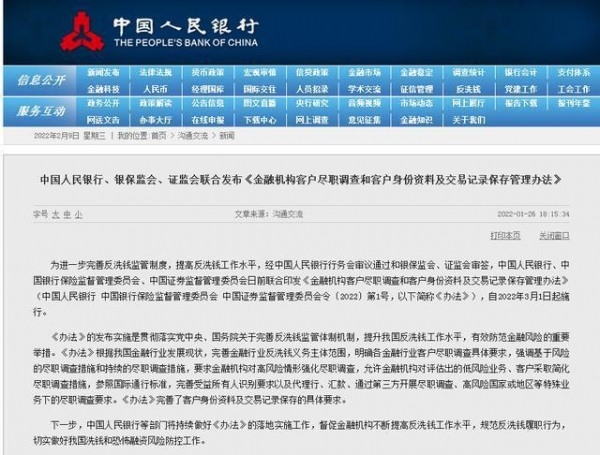This screenshot has height=455, width=600.
Task: Open the 市场动态 menu item
Action: pyautogui.click(x=417, y=103)
